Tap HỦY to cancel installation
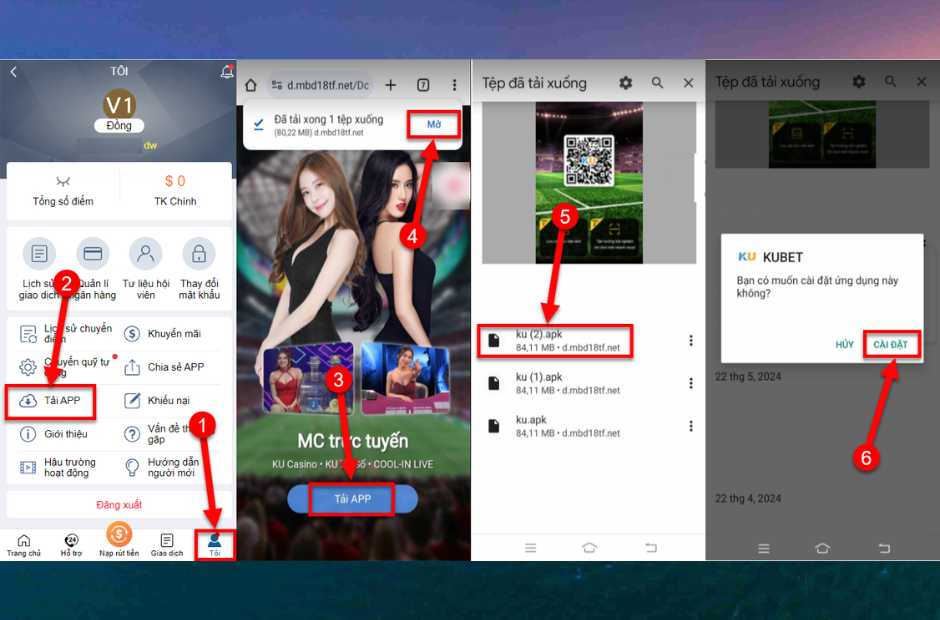Viewport: 940px width, 620px height. [x=844, y=345]
